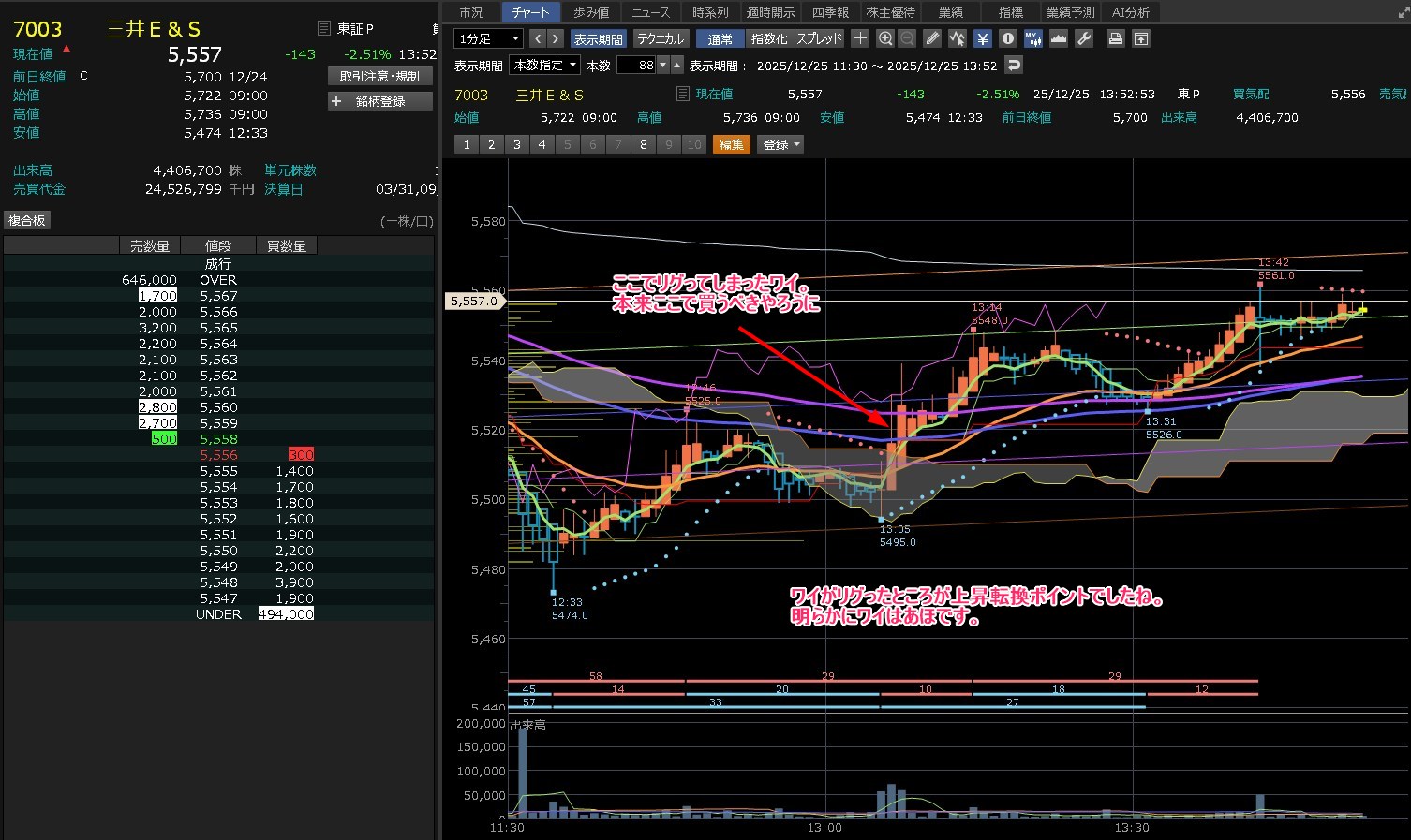The image size is (1411, 840).
Task: Click the zoom in magnifier icon
Action: tap(885, 38)
